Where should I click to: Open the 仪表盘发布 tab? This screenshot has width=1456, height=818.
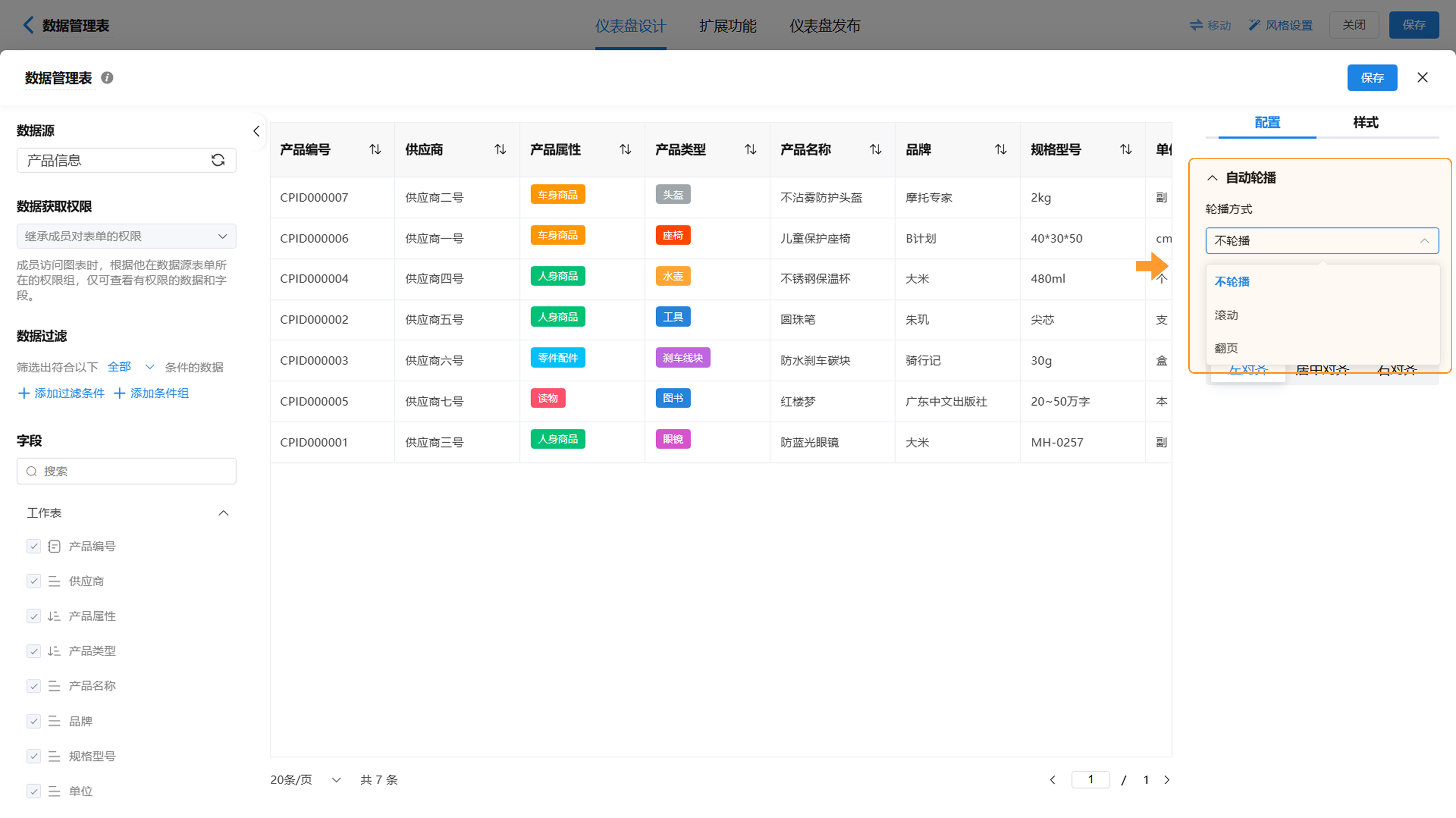tap(825, 26)
